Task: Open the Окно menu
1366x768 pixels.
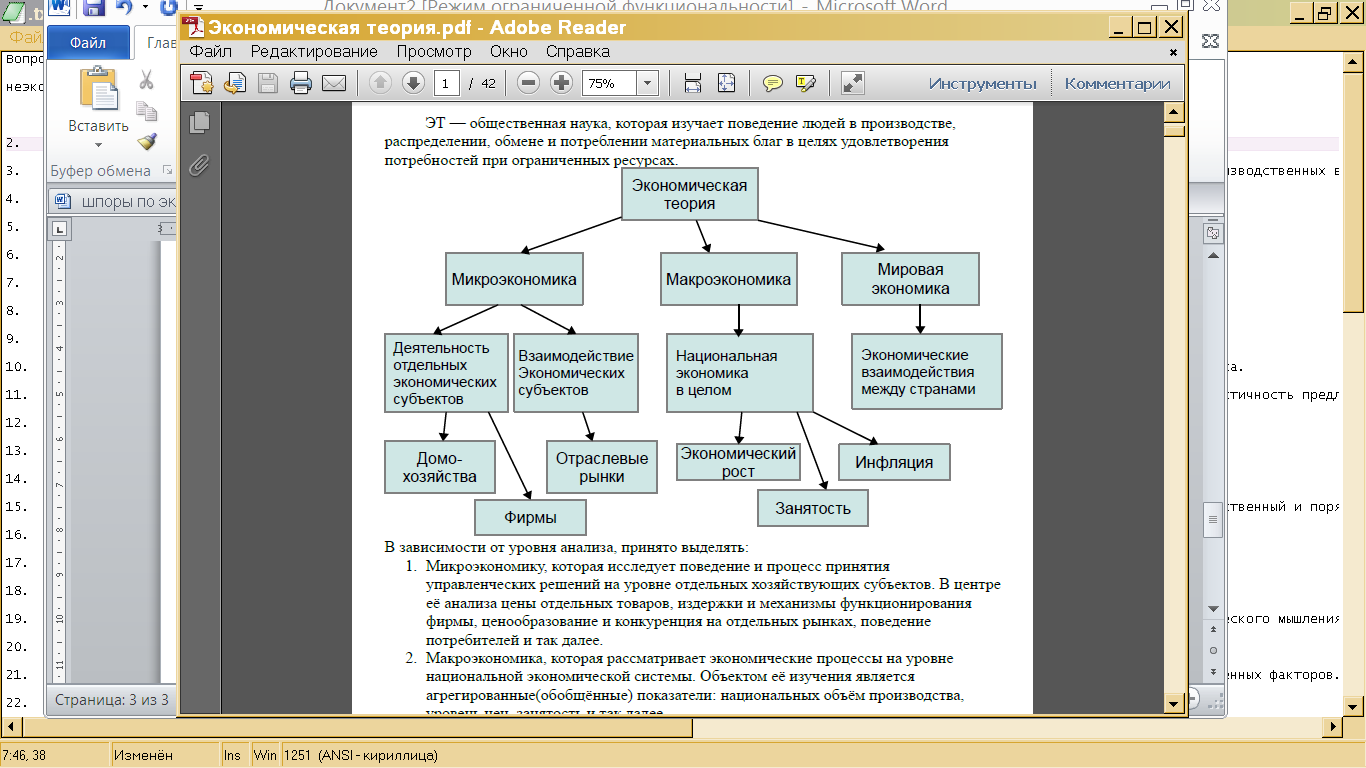Action: tap(509, 51)
